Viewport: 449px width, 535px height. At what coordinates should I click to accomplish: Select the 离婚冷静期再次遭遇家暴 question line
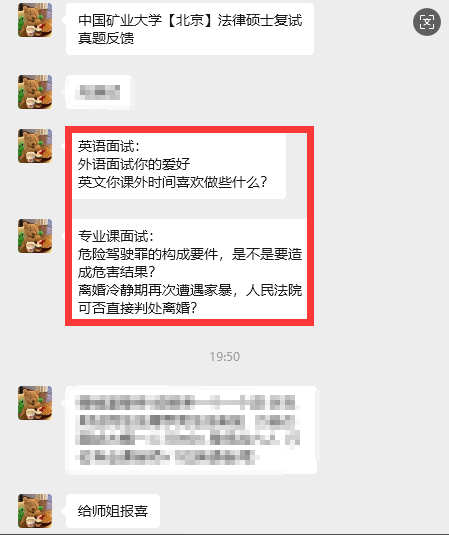click(x=190, y=290)
